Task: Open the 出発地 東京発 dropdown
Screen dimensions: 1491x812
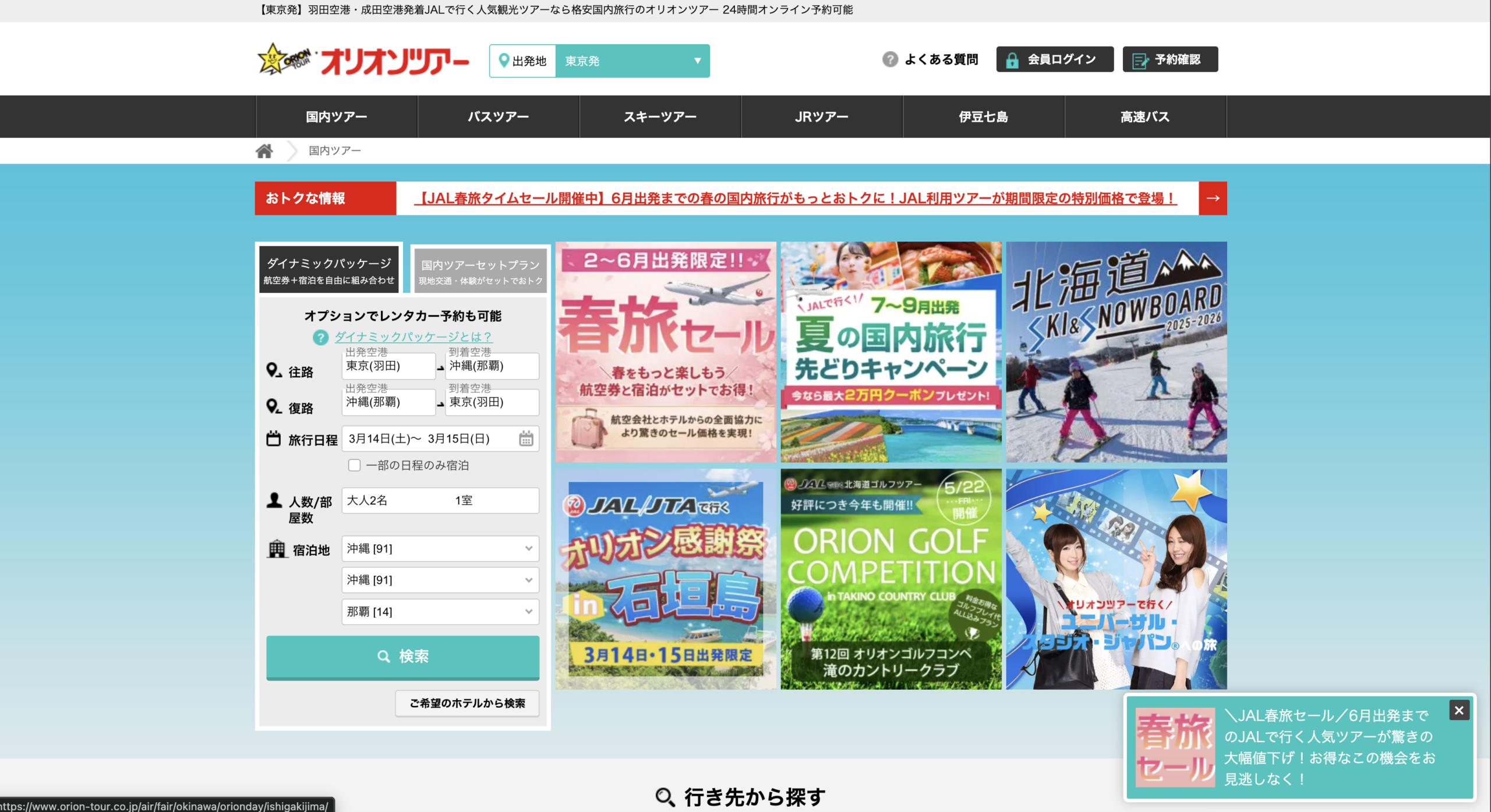Action: coord(632,61)
